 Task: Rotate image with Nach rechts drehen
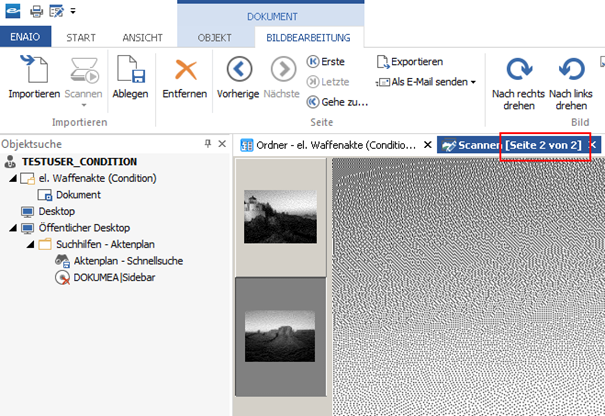(518, 71)
